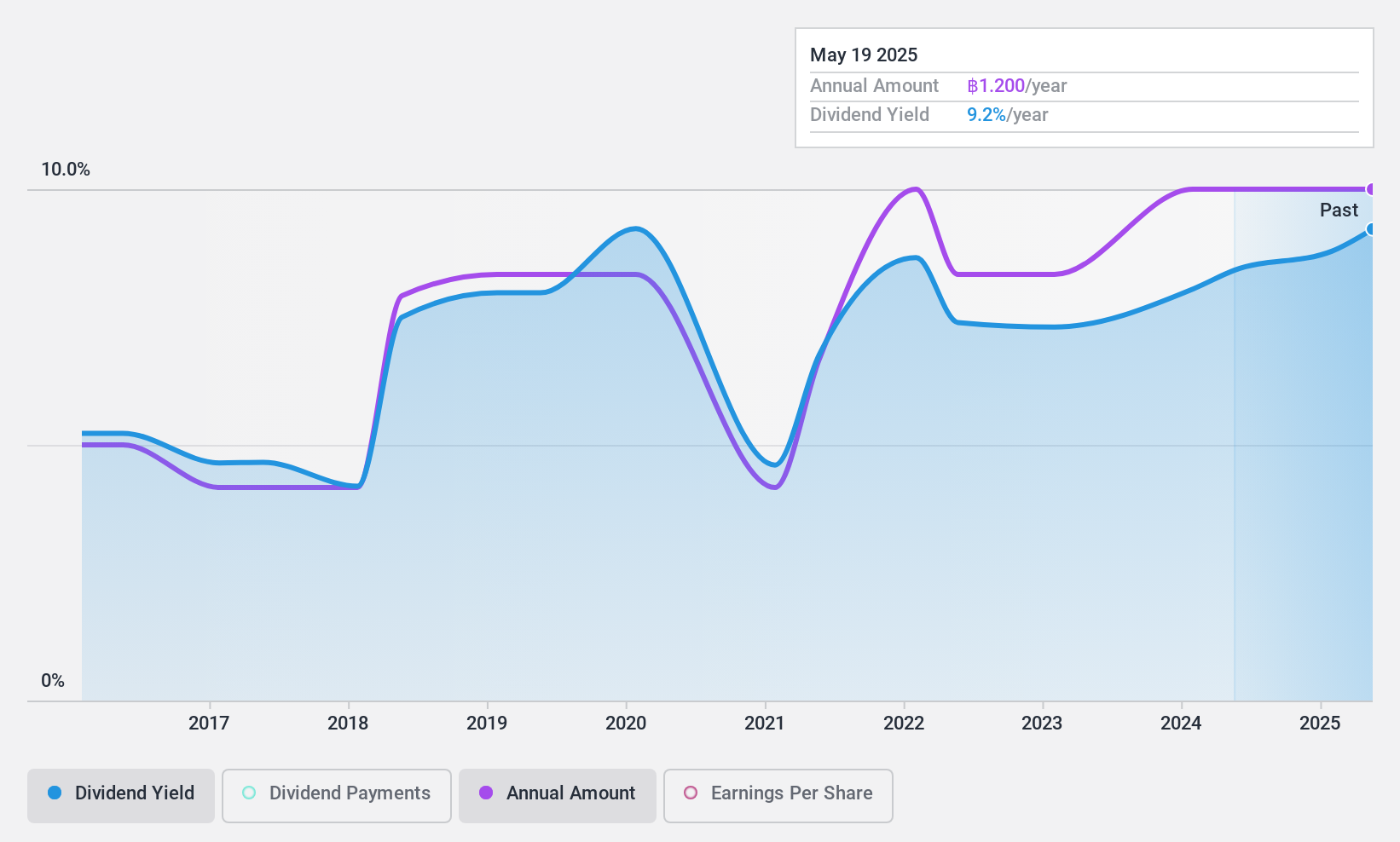
Task: Select the 2021 x-axis label
Action: coord(765,724)
